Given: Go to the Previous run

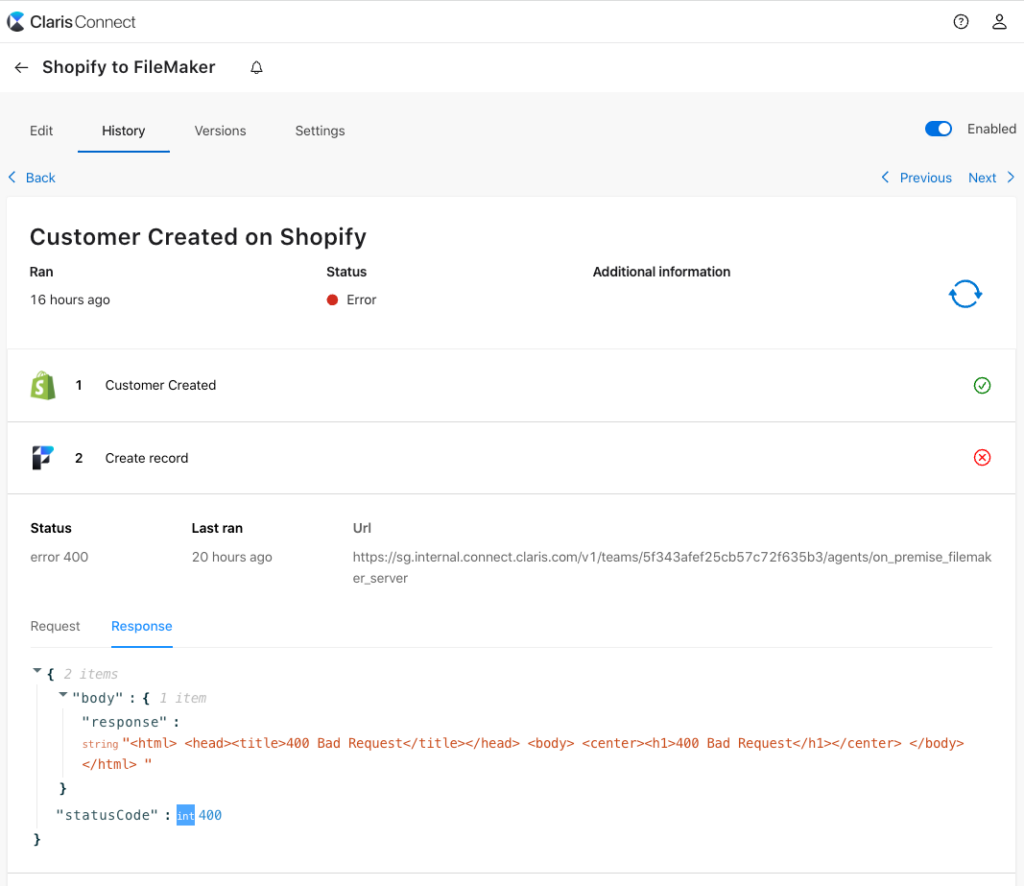Looking at the screenshot, I should coord(925,178).
